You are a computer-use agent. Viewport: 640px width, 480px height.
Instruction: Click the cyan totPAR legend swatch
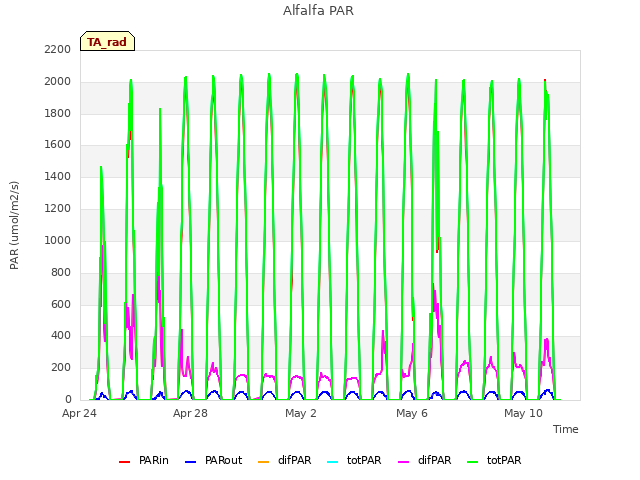pyautogui.click(x=333, y=462)
